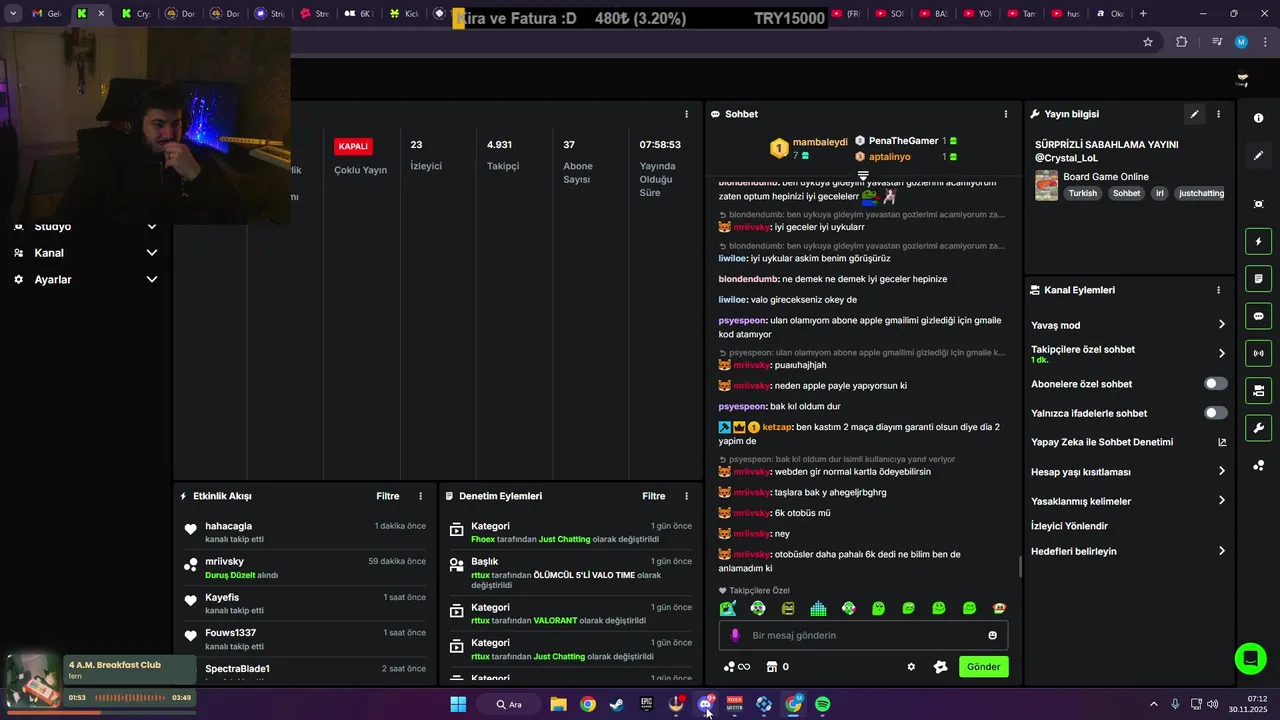Bookmark this page with star icon

point(1148,42)
